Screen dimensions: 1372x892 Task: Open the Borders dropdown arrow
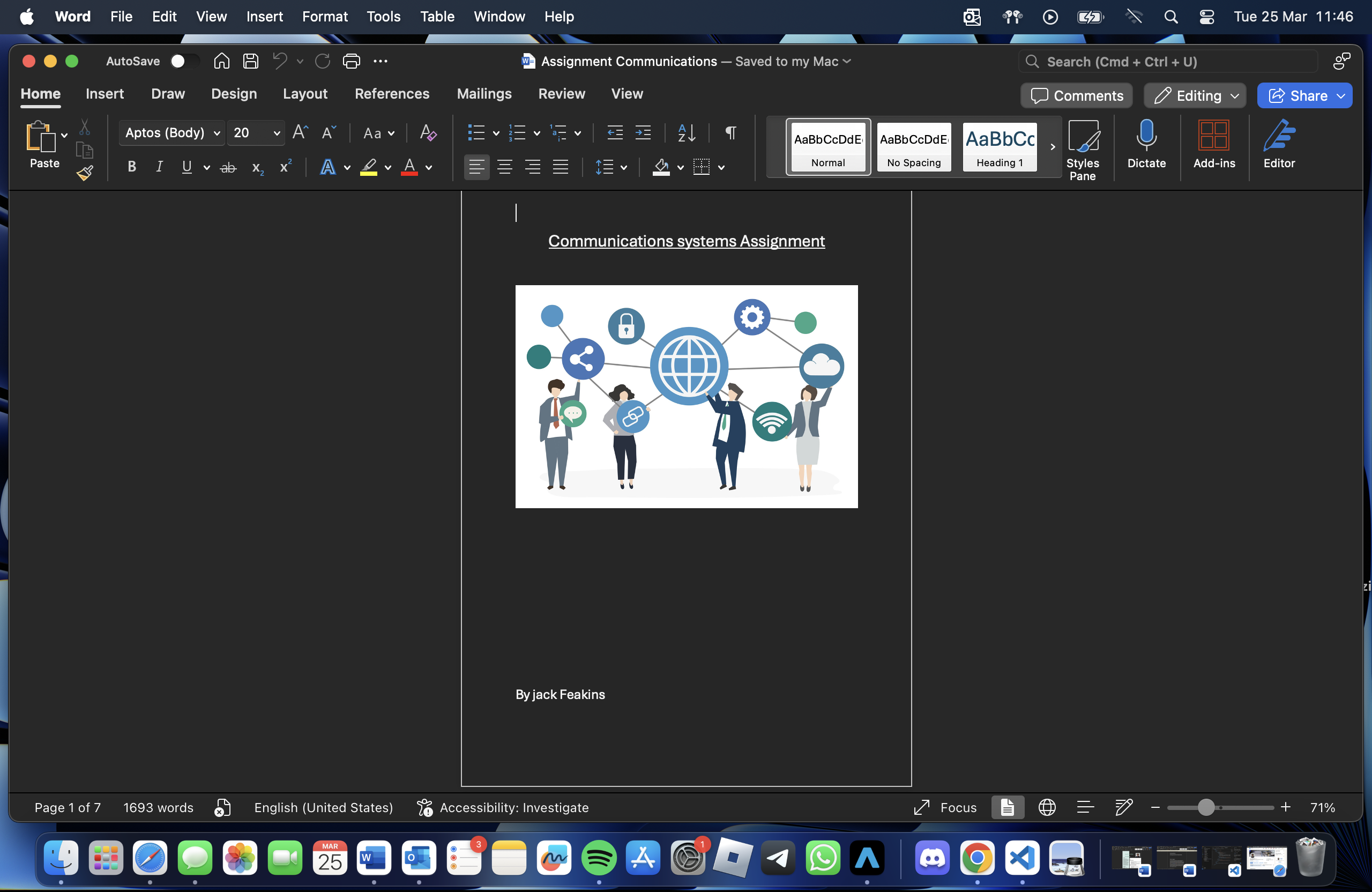721,168
